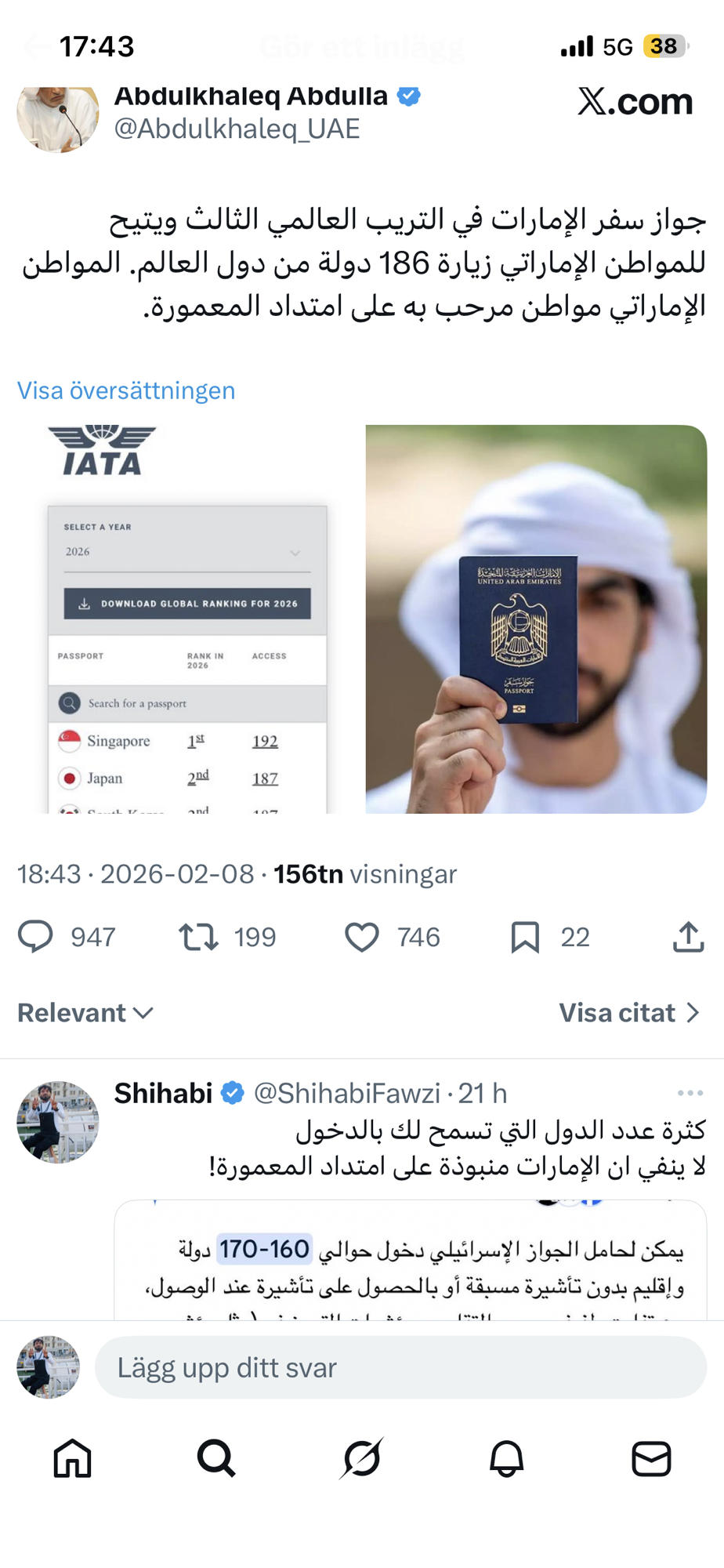Go to the Home tab in the bottom bar
Viewport: 724px width, 1568px height.
point(73,1458)
